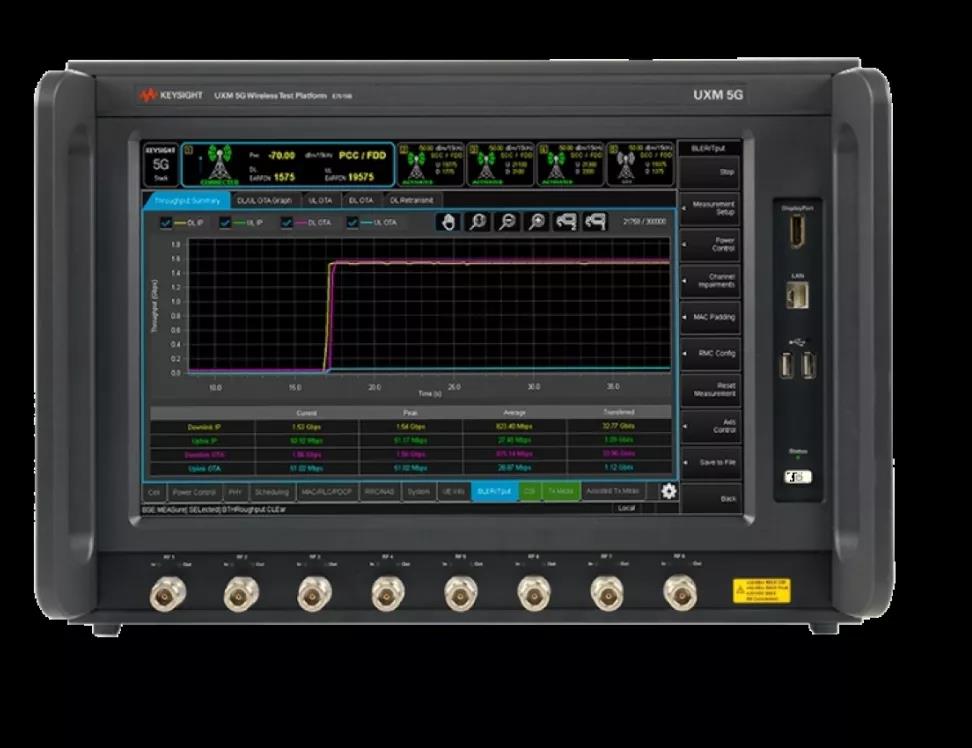Click the last graph toolbar icon

pos(595,222)
